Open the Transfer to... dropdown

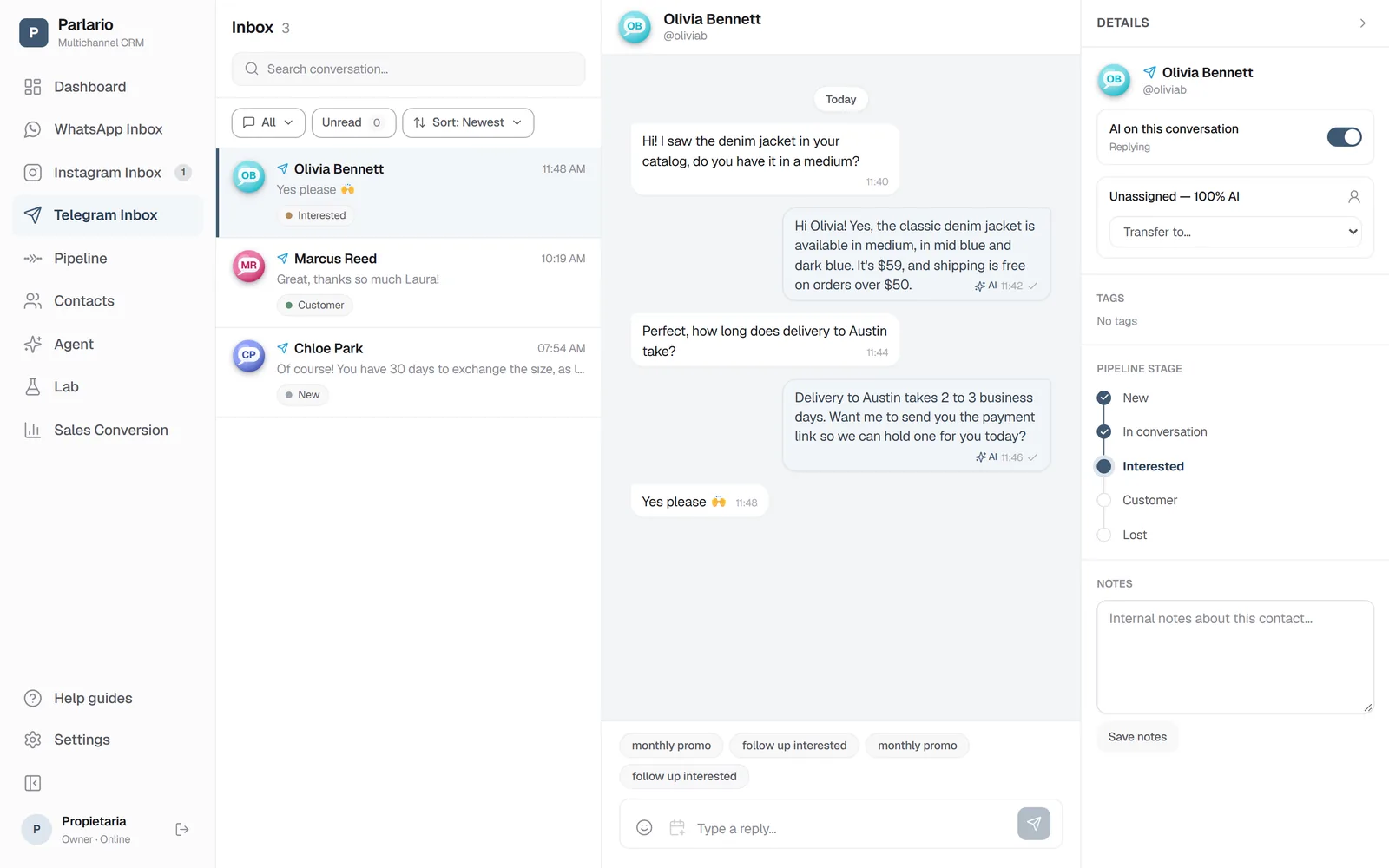pyautogui.click(x=1235, y=232)
